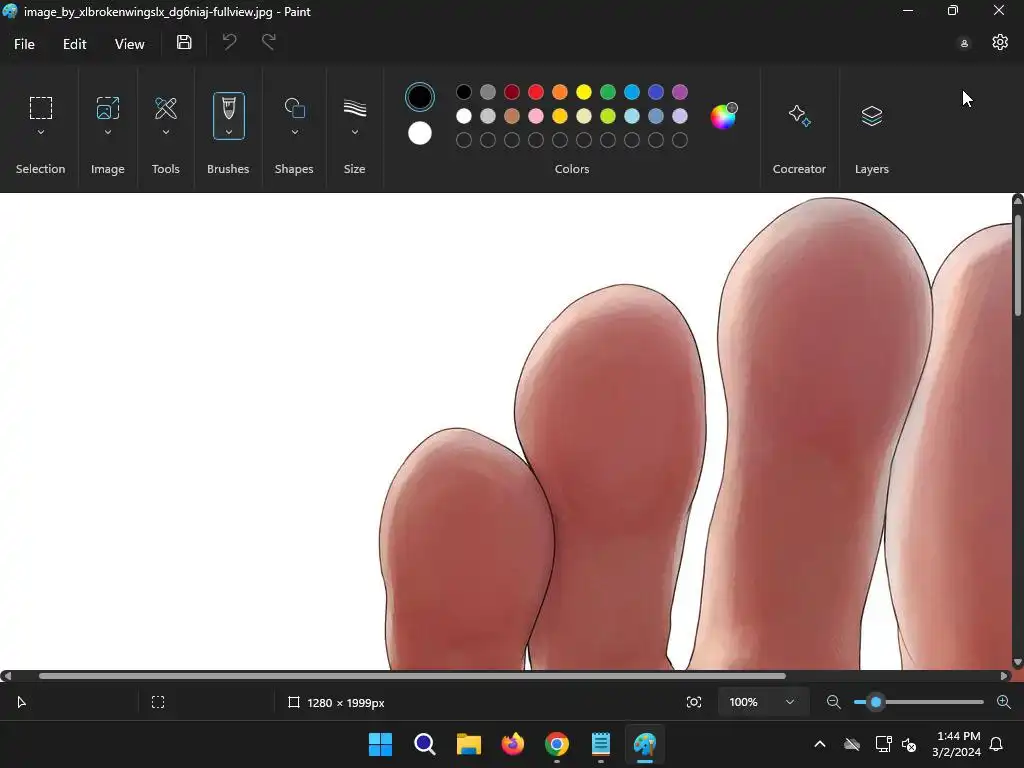Click the canvas dimensions icon in status bar
Viewport: 1024px width, 768px height.
pos(294,702)
